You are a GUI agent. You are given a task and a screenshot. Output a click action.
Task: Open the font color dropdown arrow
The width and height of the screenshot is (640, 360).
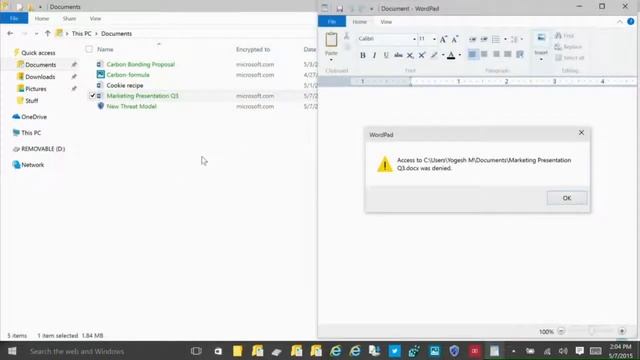tap(460, 55)
